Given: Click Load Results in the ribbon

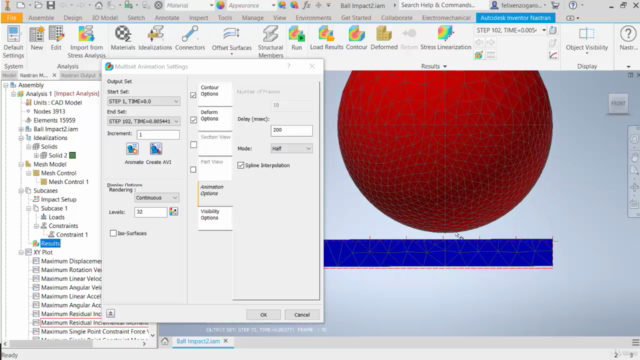Looking at the screenshot, I should 326,38.
